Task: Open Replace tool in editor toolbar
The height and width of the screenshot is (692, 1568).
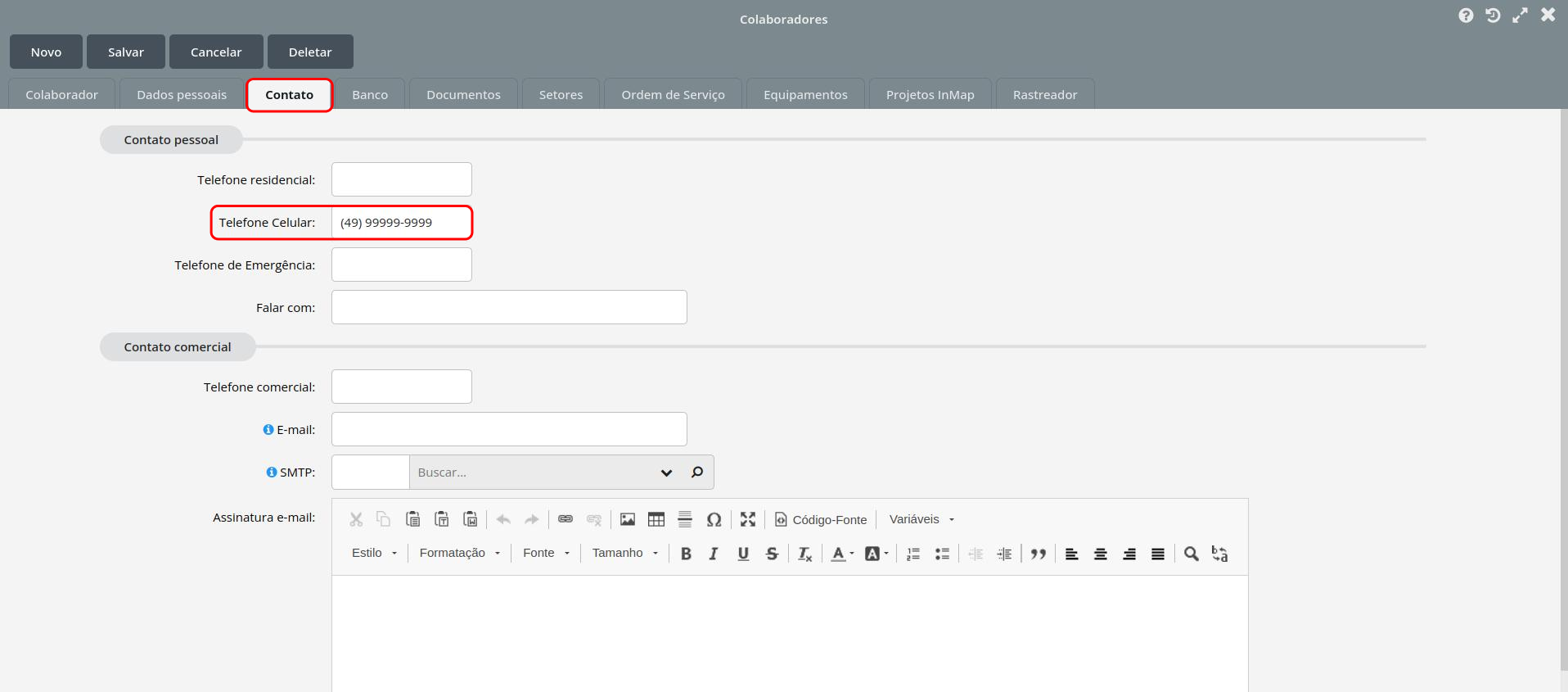Action: click(x=1220, y=554)
